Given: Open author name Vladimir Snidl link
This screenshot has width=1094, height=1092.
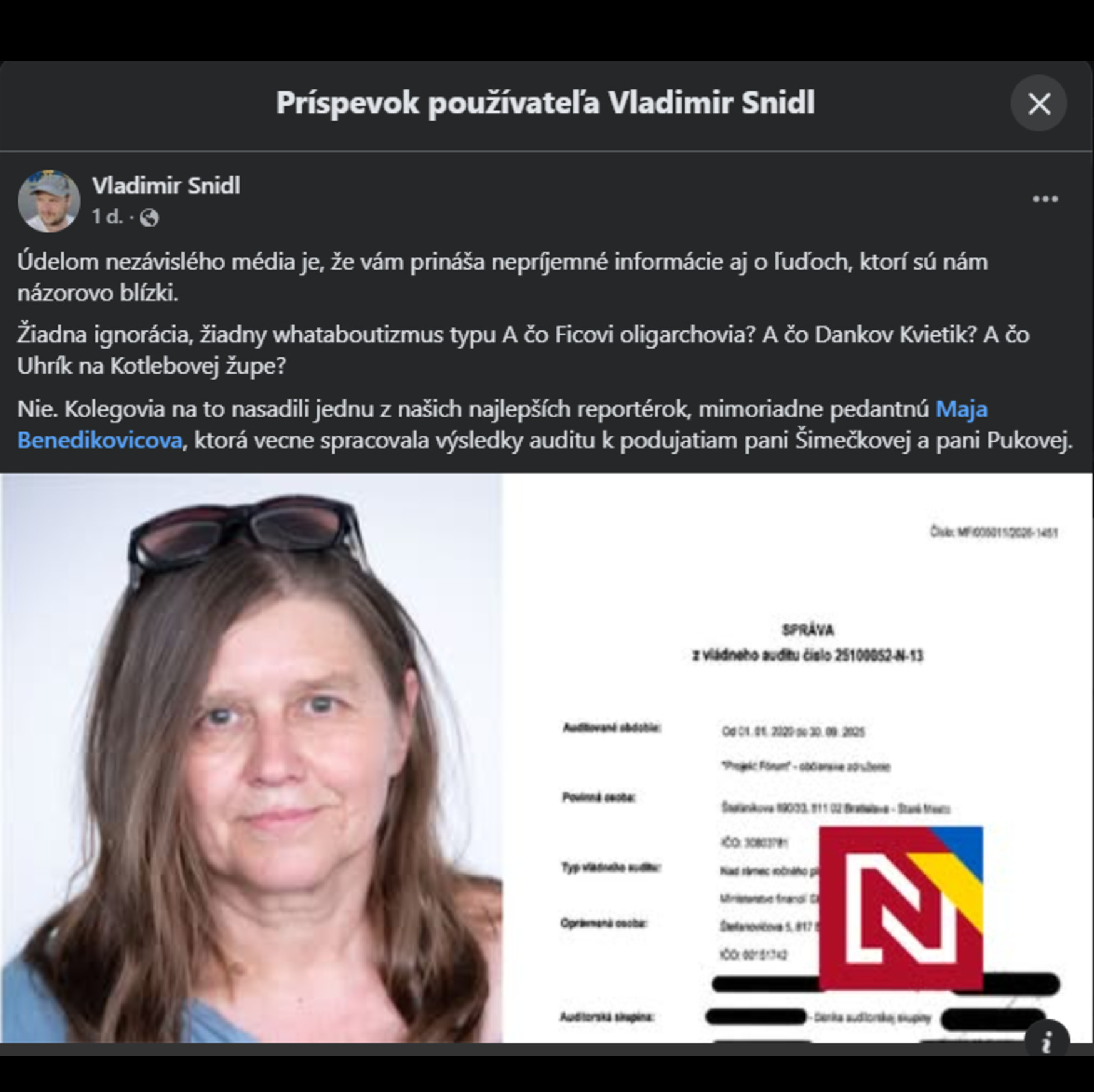Looking at the screenshot, I should 166,185.
